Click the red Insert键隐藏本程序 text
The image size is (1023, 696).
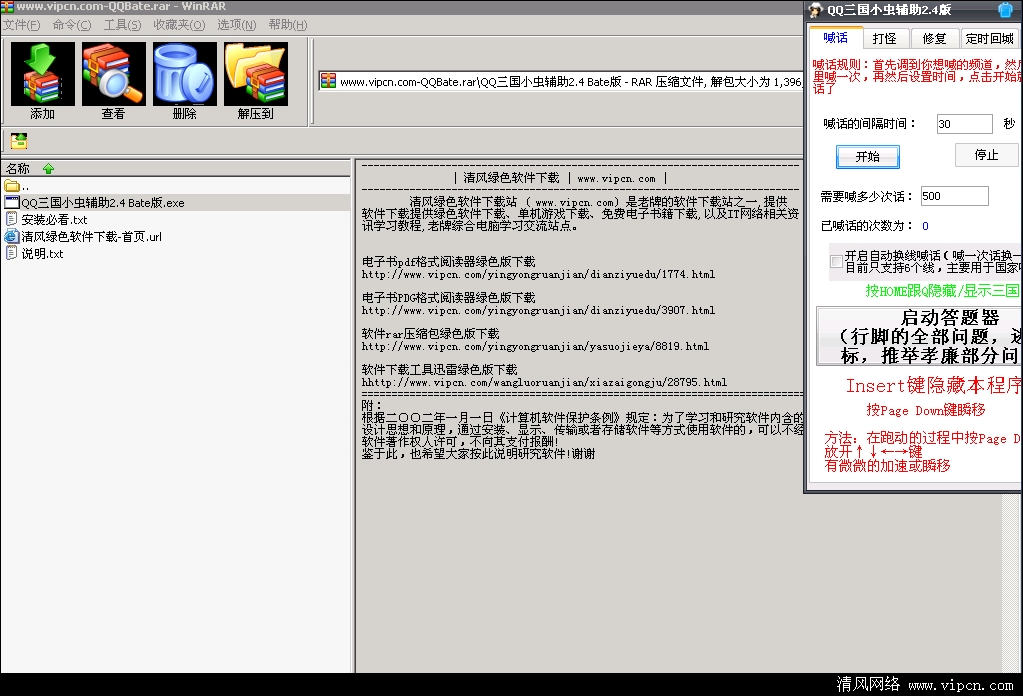coord(934,386)
